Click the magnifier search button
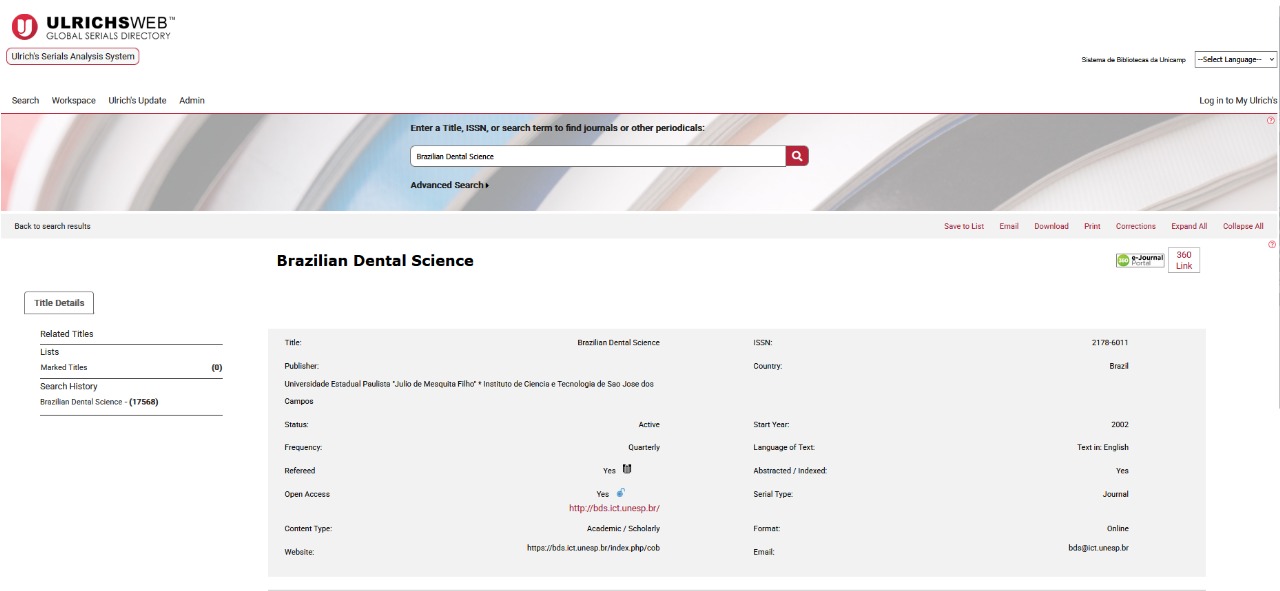Image resolution: width=1280 pixels, height=591 pixels. (x=797, y=156)
